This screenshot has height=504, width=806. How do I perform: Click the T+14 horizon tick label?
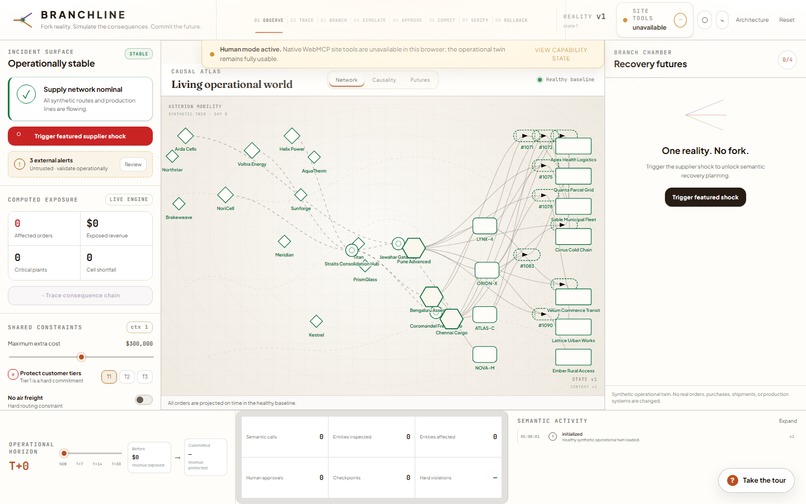tap(97, 464)
